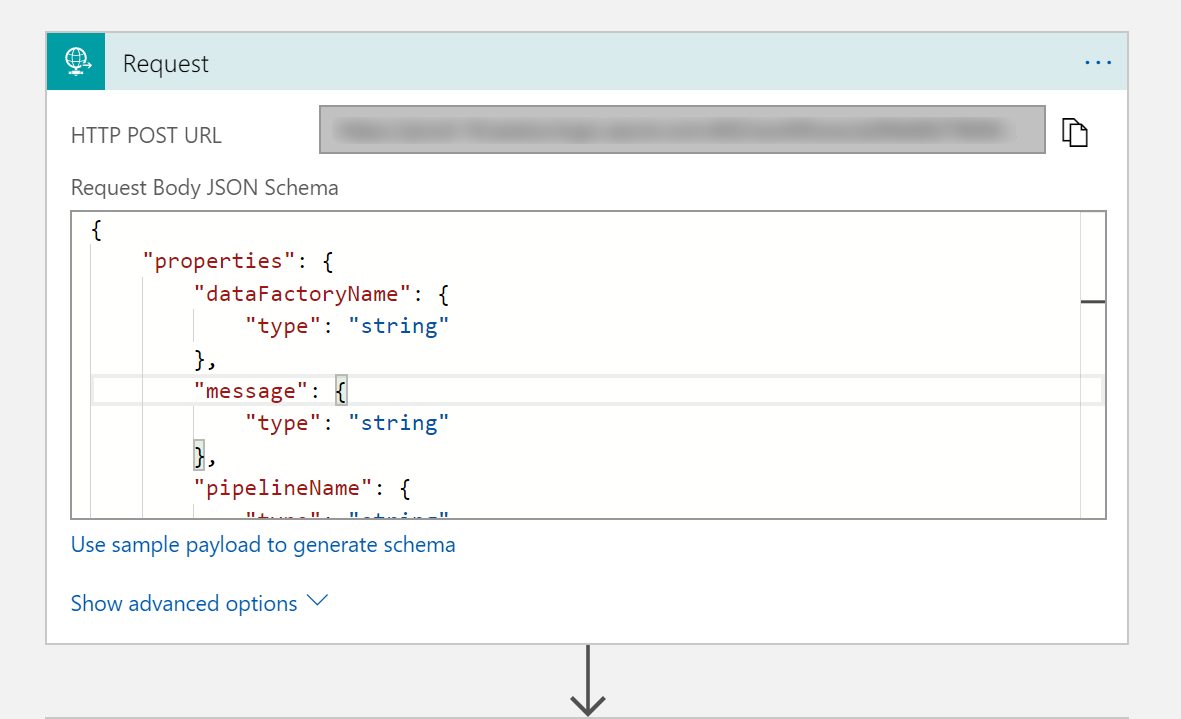Click the three blue dots in header
Viewport: 1181px width, 719px height.
pos(1098,61)
